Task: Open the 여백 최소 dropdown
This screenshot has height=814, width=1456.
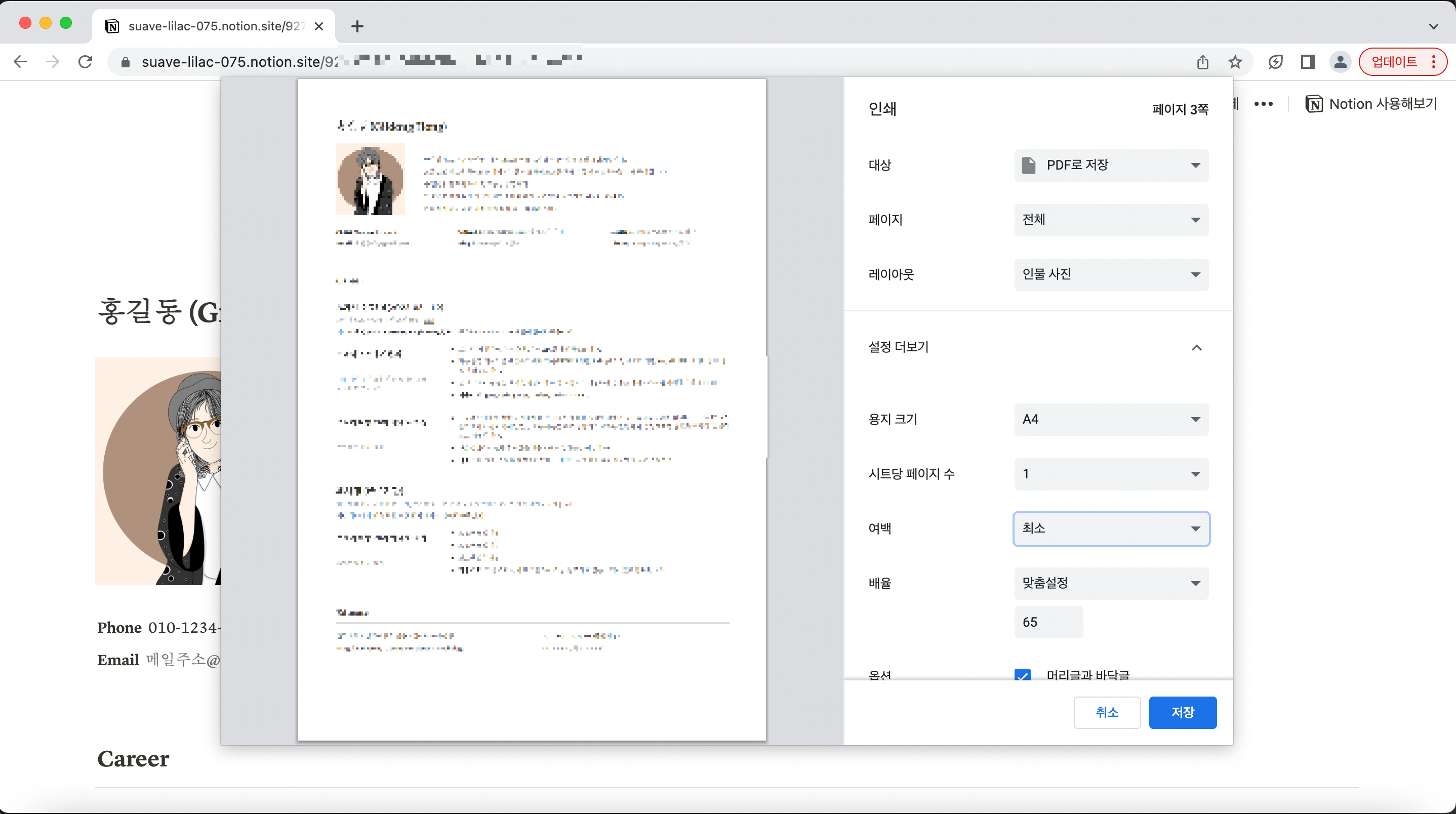Action: pyautogui.click(x=1111, y=528)
